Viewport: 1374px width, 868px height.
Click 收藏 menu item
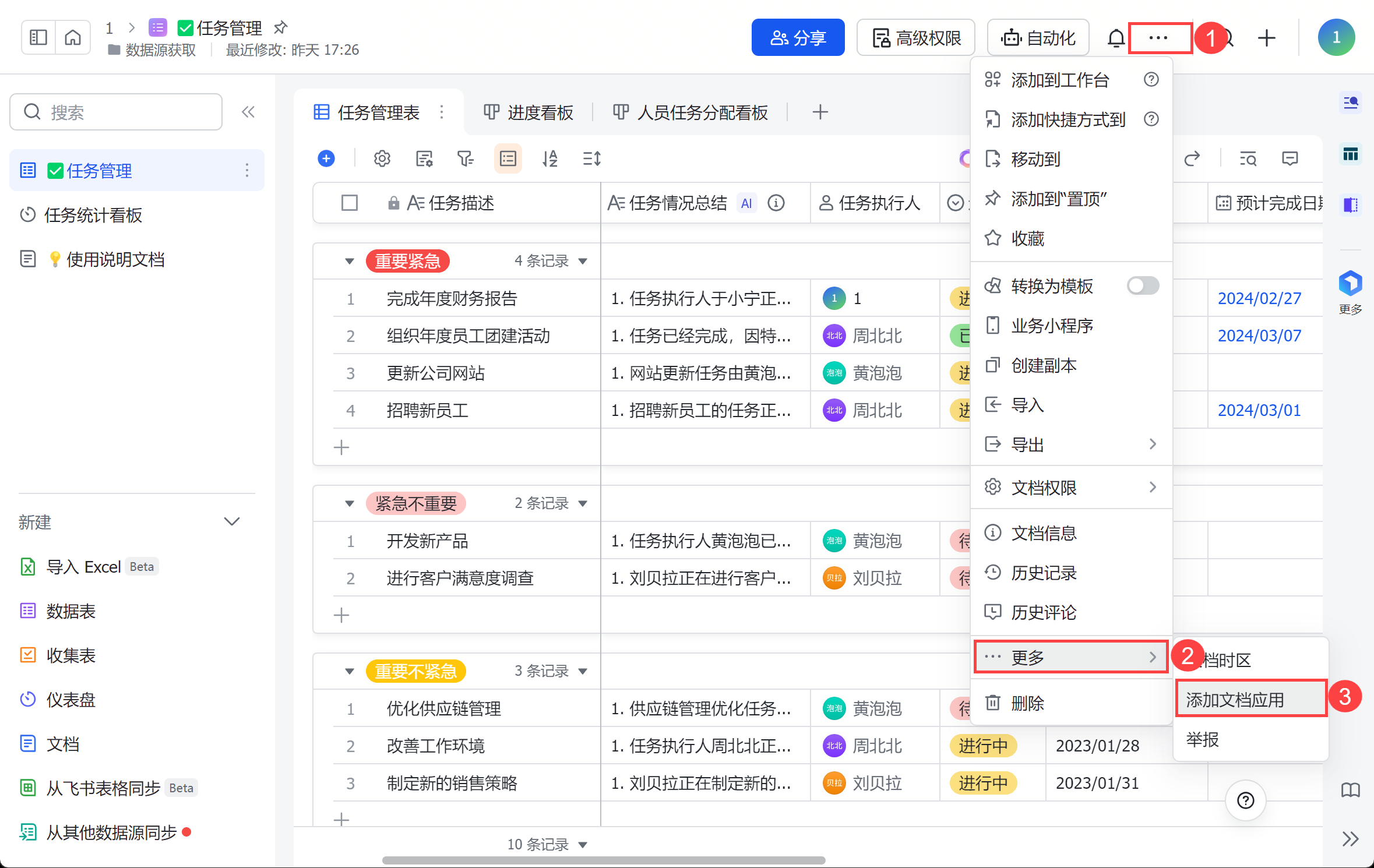[x=1071, y=238]
